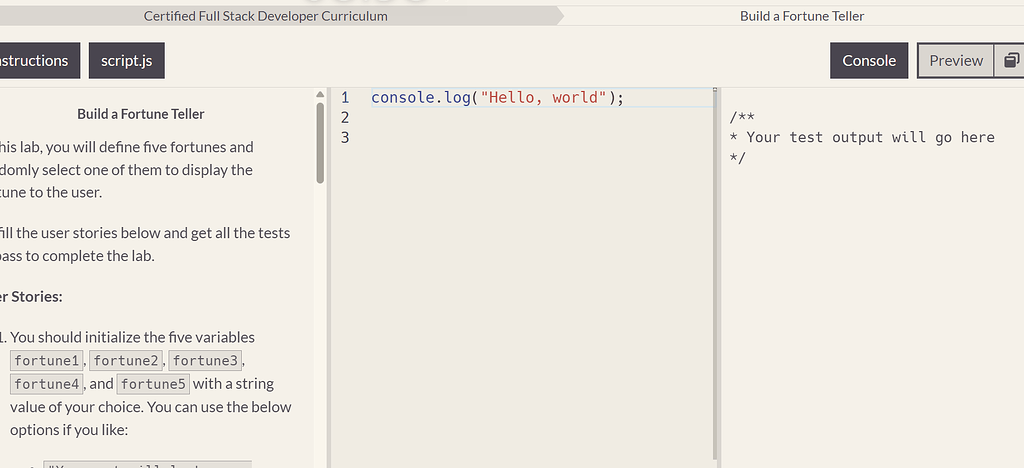Open Certified Full Stack Developer Curriculum breadcrumb
This screenshot has width=1024, height=468.
tap(265, 16)
